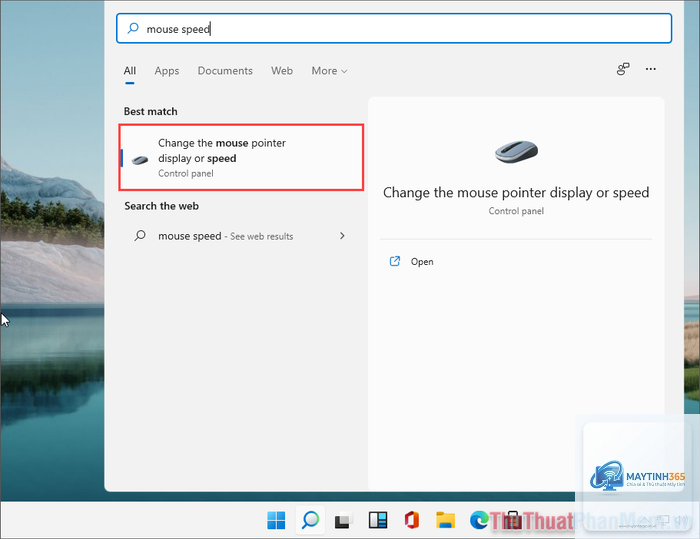Open the Windows Start button
Screen dimensions: 700x539
[276, 520]
